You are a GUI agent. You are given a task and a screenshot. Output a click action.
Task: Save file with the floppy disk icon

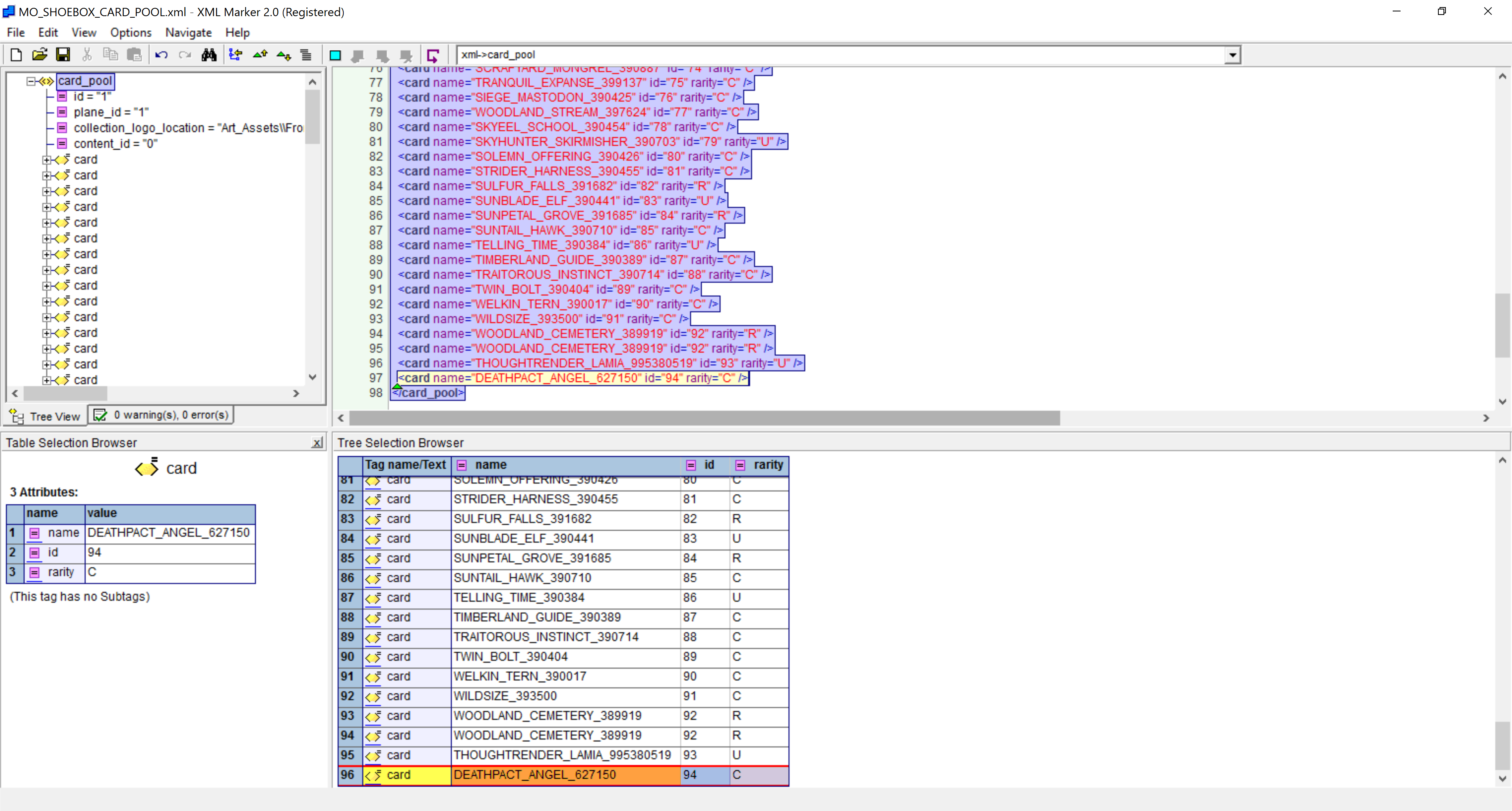63,55
